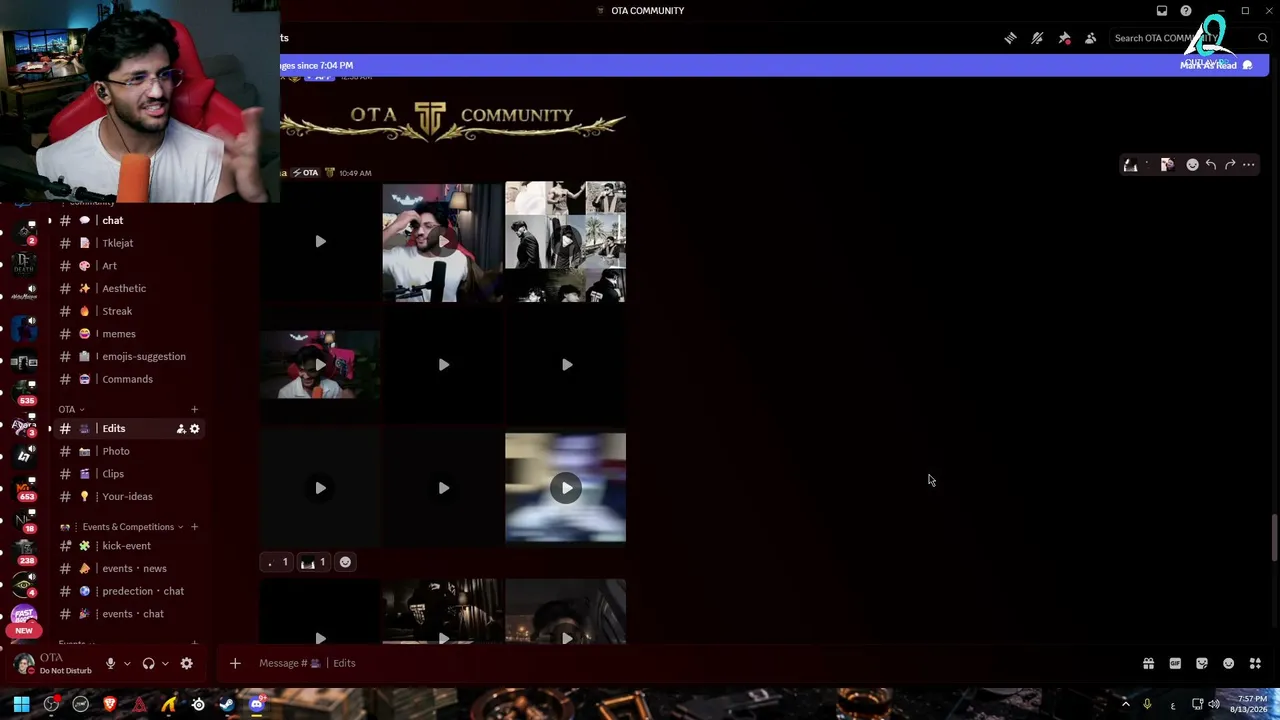Collapse the OTA category
The image size is (1280, 720).
click(x=71, y=409)
